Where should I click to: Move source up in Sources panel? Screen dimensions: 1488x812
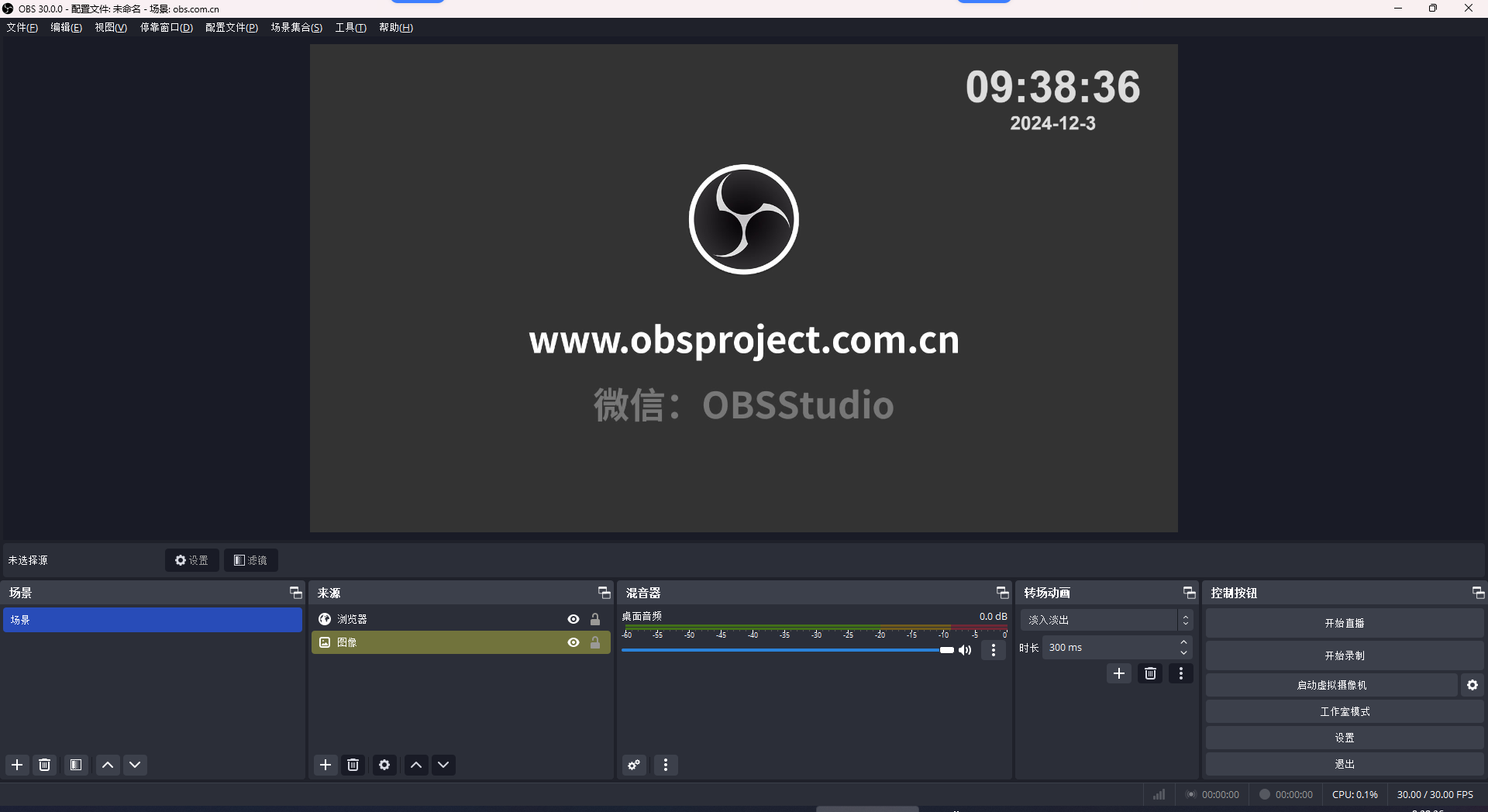pyautogui.click(x=416, y=765)
